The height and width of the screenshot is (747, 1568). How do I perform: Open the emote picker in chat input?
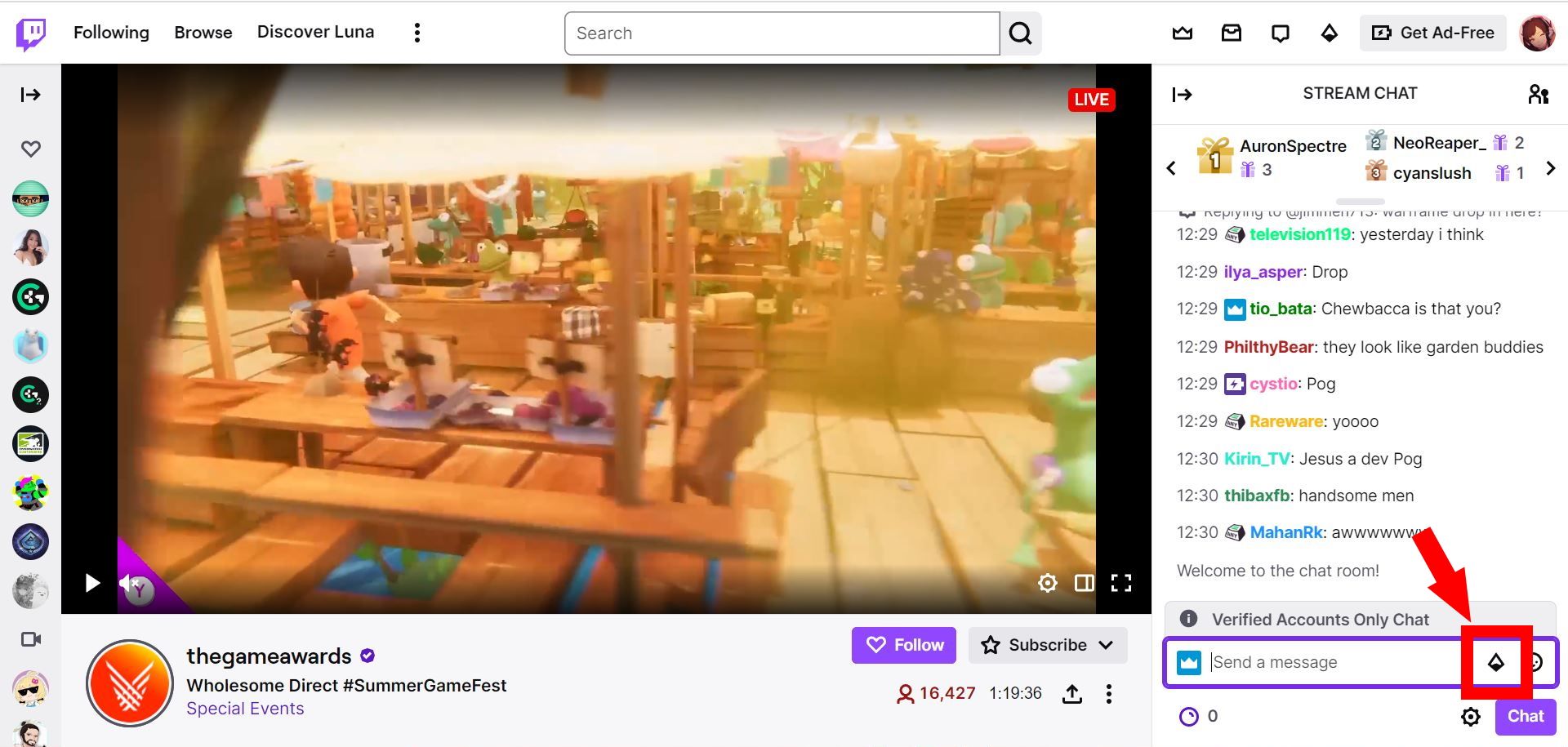tap(1535, 662)
